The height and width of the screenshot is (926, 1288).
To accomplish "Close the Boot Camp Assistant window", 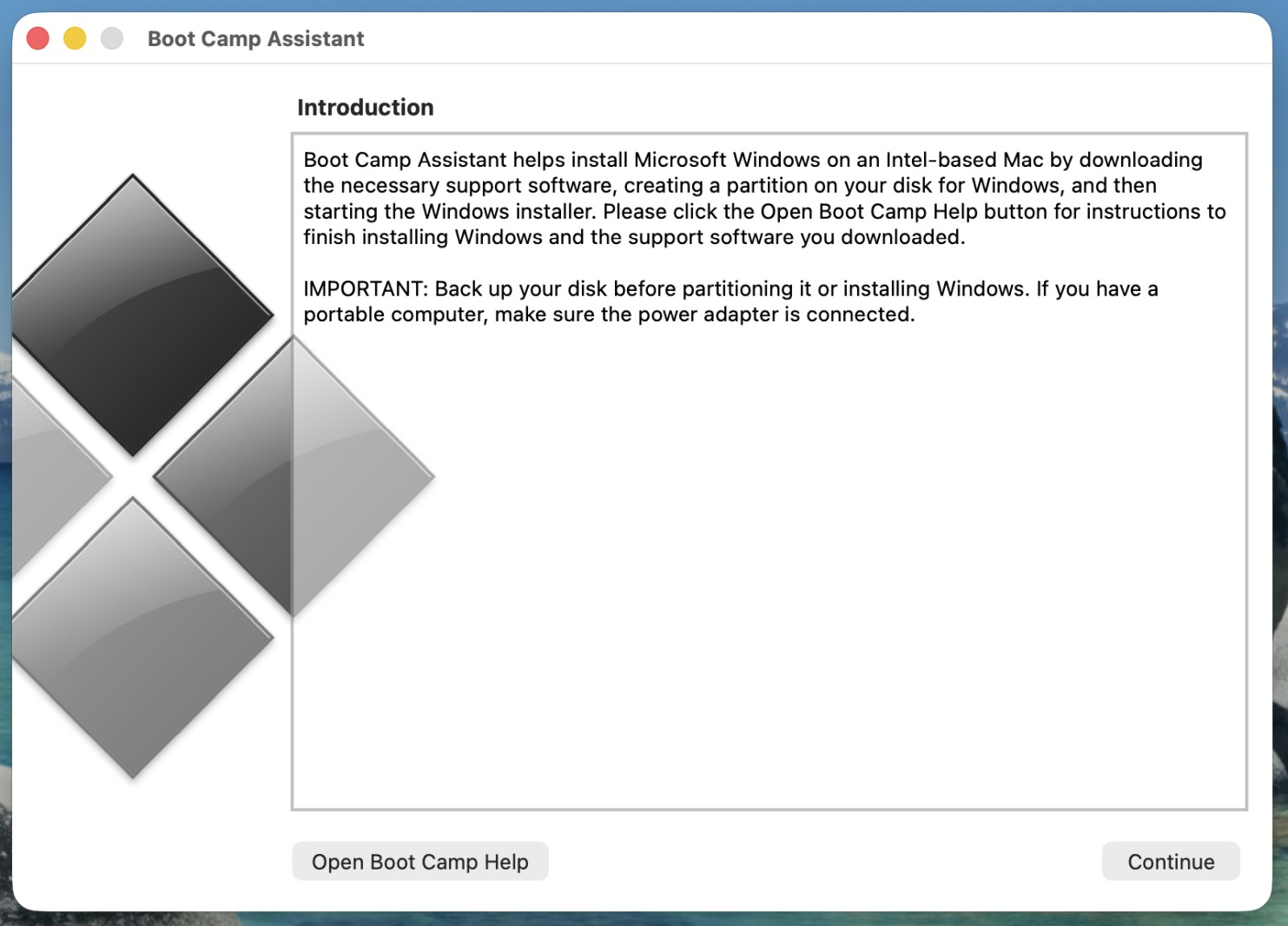I will (x=38, y=39).
